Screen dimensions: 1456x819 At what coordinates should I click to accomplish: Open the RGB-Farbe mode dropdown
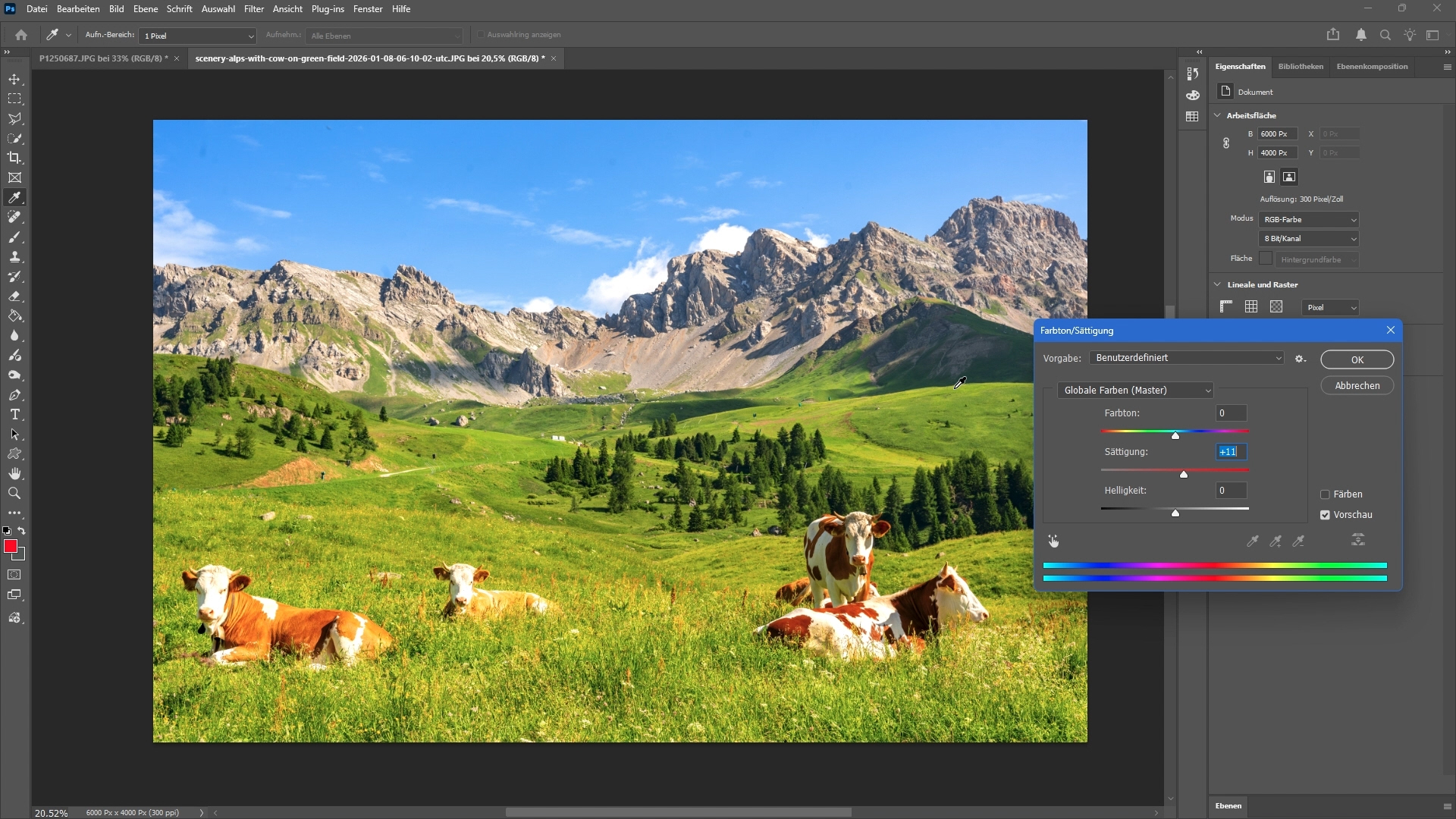click(x=1308, y=220)
